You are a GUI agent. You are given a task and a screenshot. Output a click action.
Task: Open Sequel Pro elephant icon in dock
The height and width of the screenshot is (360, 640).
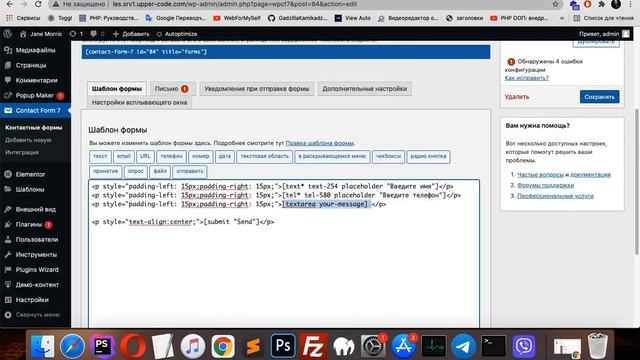click(x=343, y=346)
